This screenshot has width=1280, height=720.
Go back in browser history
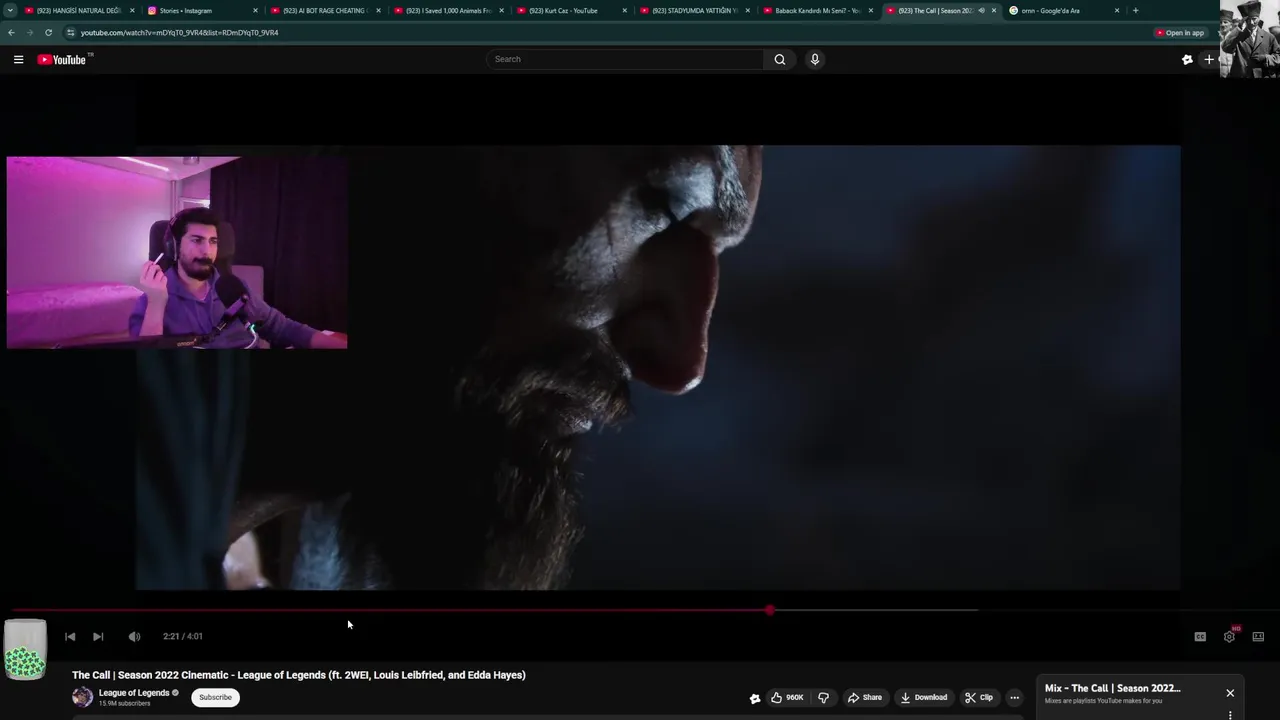pos(11,33)
